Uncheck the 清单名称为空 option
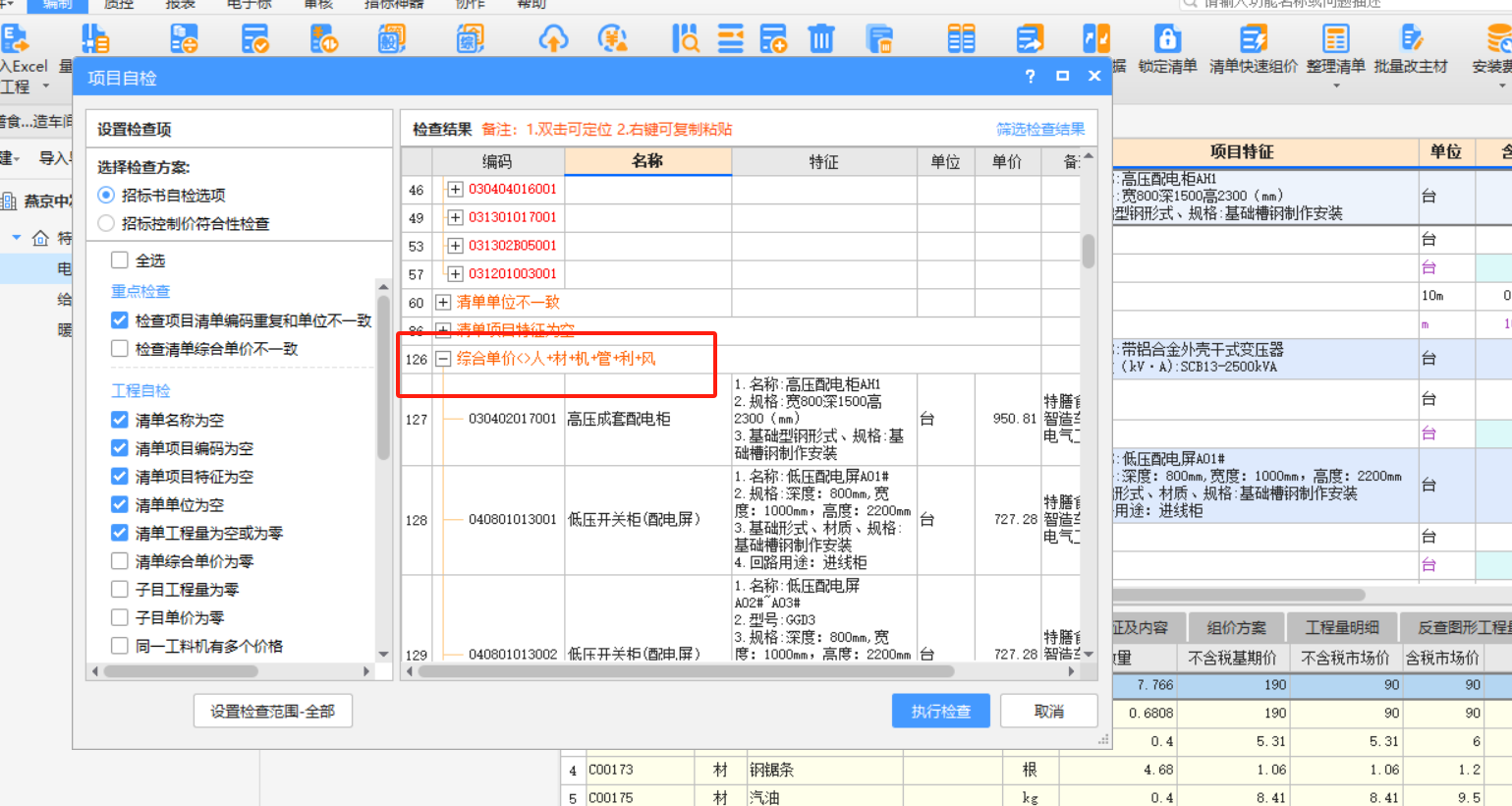This screenshot has width=1512, height=806. point(120,420)
